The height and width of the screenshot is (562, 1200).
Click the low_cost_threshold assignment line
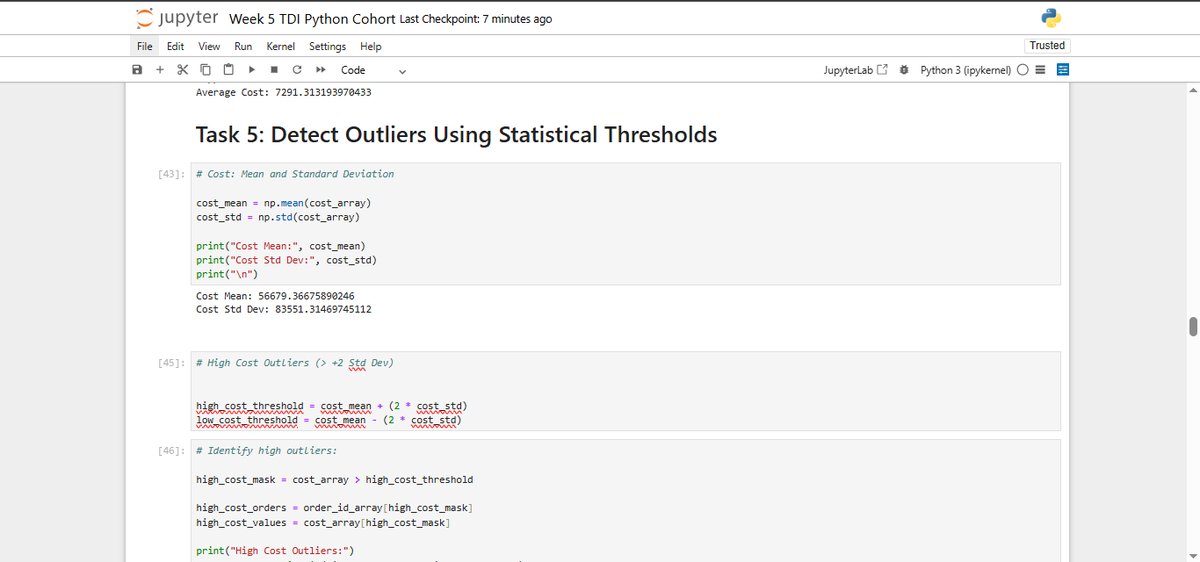tap(329, 421)
